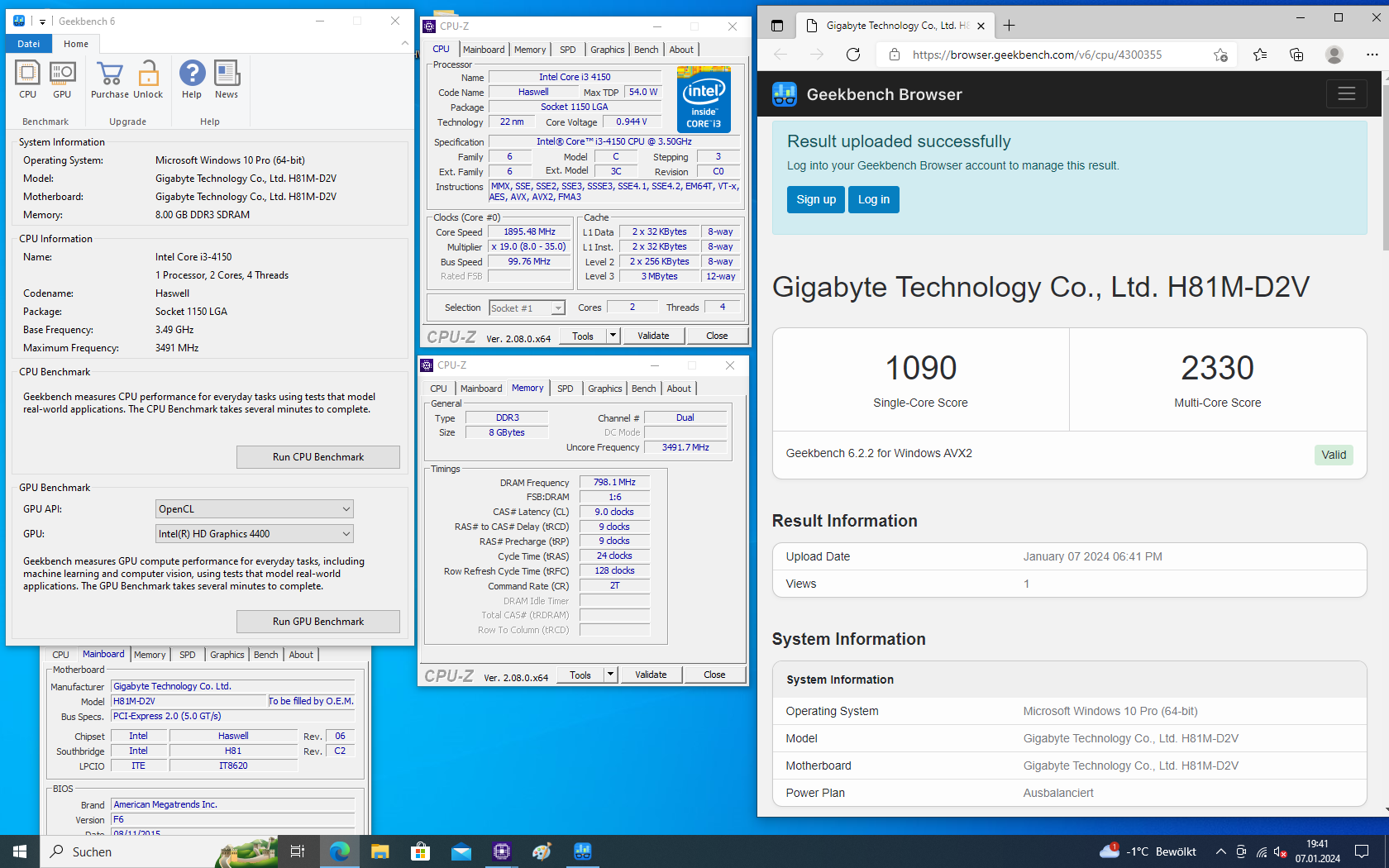Run the GPU Benchmark
The width and height of the screenshot is (1389, 868).
pos(318,622)
